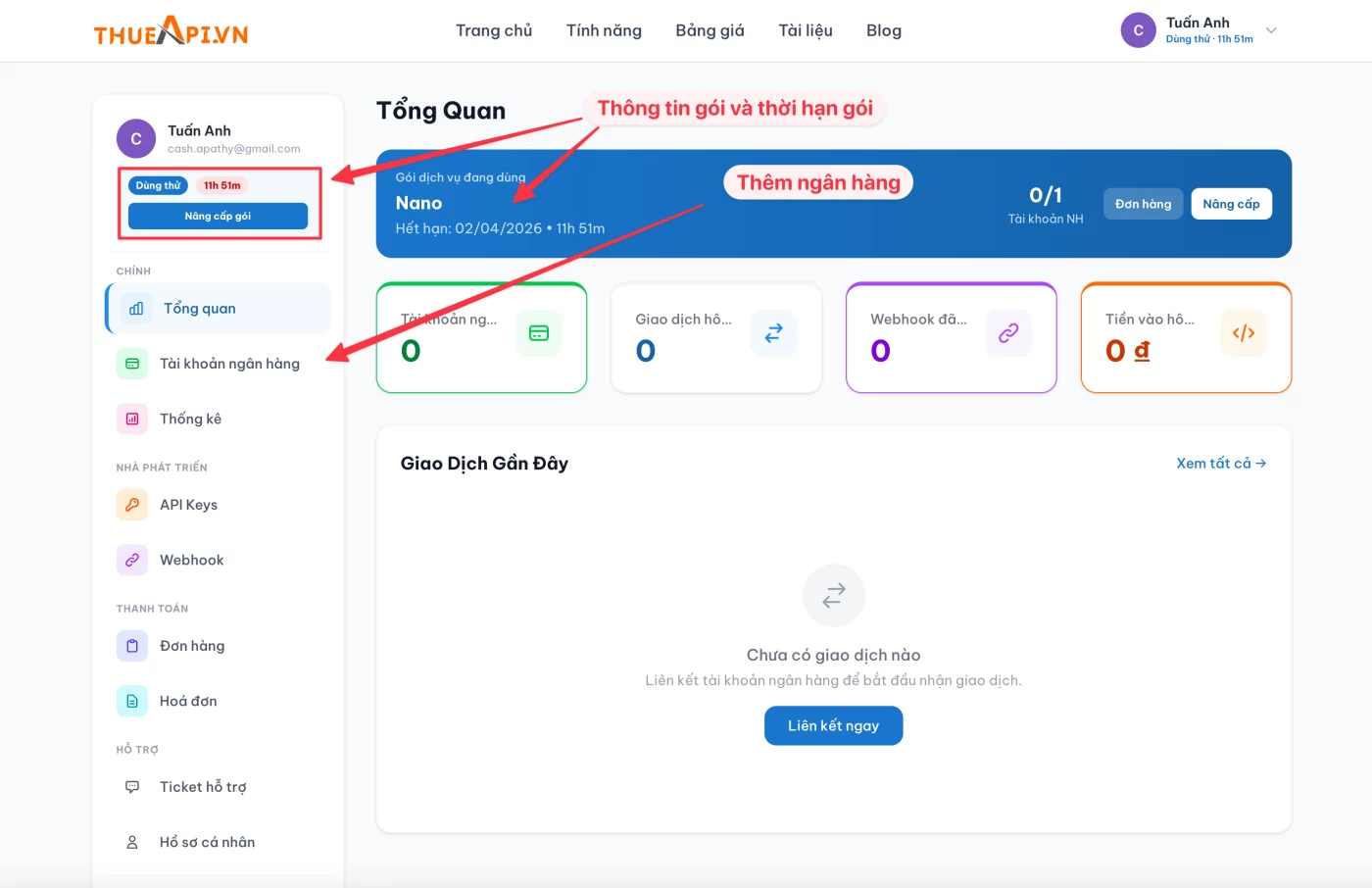Click the Thống kê sidebar icon
This screenshot has height=888, width=1372.
pyautogui.click(x=132, y=419)
